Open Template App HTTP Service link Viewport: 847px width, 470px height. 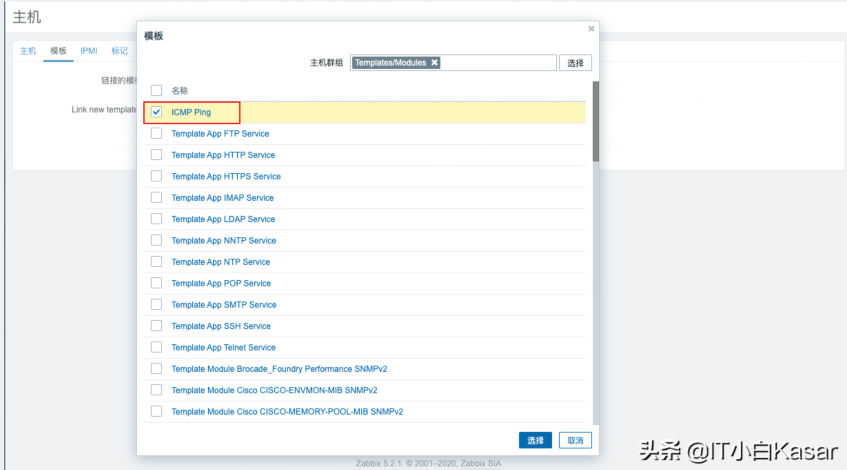pyautogui.click(x=223, y=155)
